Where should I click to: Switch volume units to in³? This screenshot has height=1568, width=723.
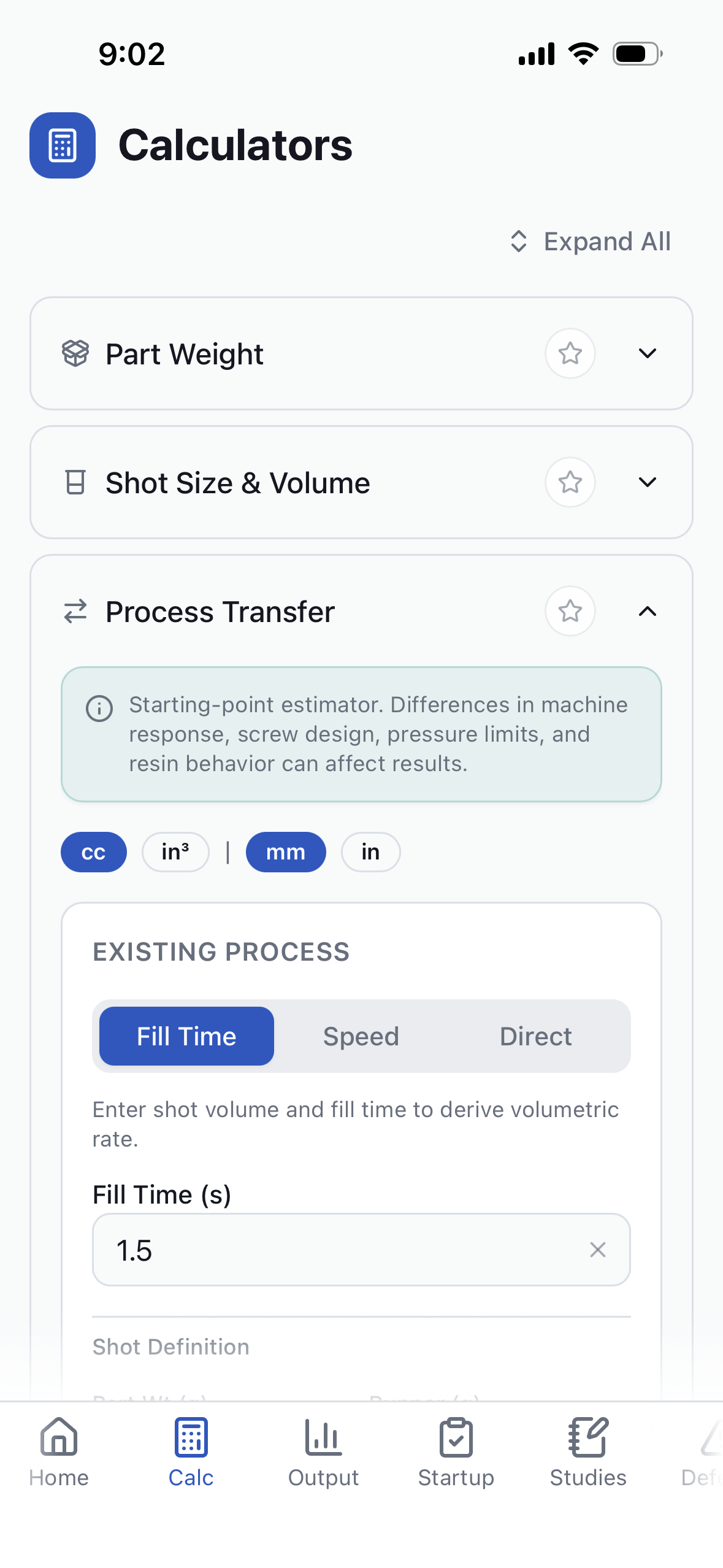tap(175, 851)
